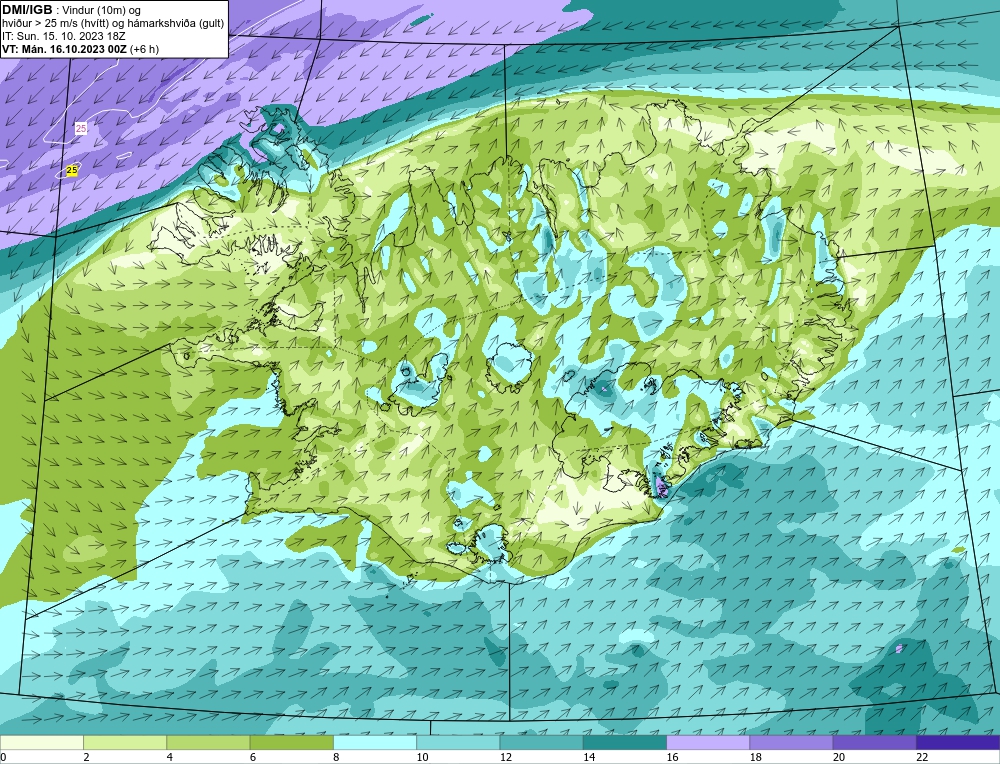Click the legend number 16

[672, 757]
